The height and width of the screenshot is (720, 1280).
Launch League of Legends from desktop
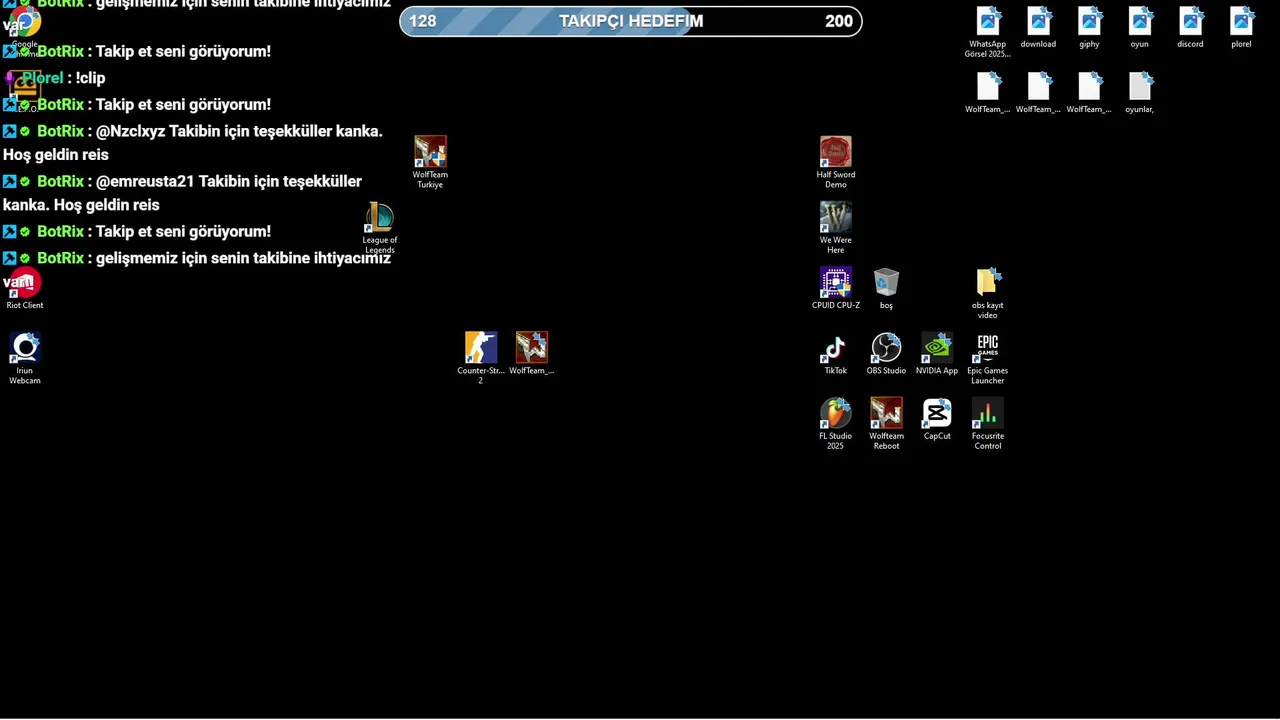pos(380,228)
